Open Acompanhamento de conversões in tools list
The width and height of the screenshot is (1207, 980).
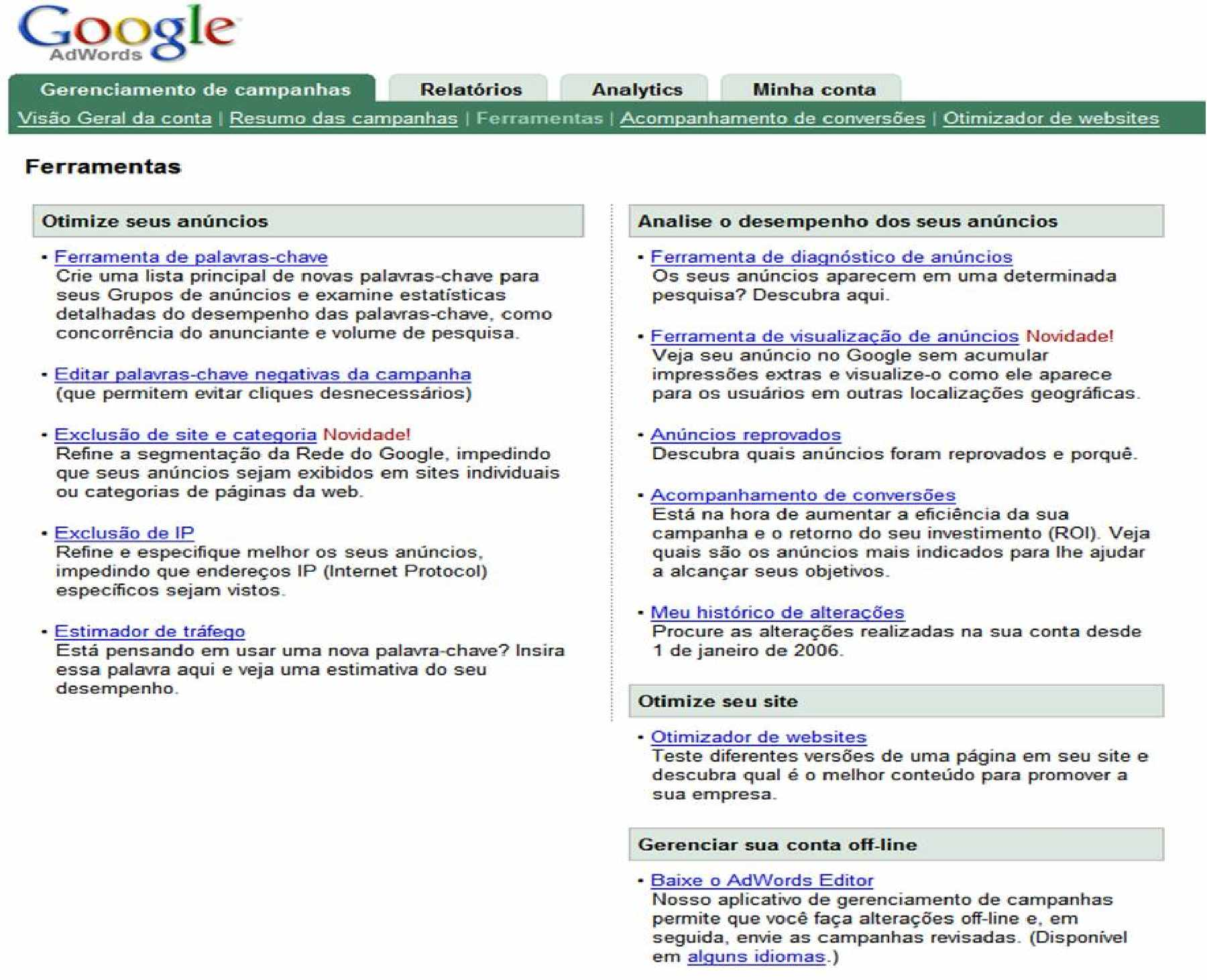tap(803, 495)
